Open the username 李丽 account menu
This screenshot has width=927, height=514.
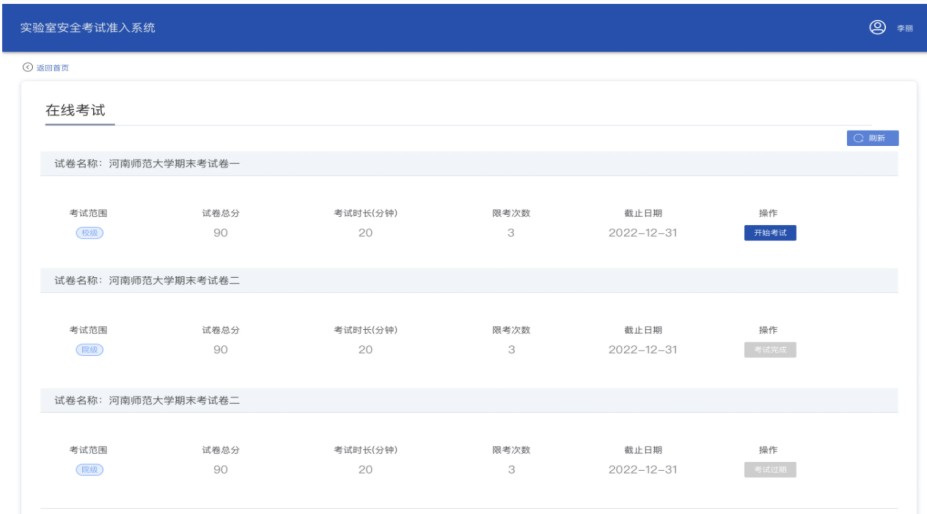point(904,28)
